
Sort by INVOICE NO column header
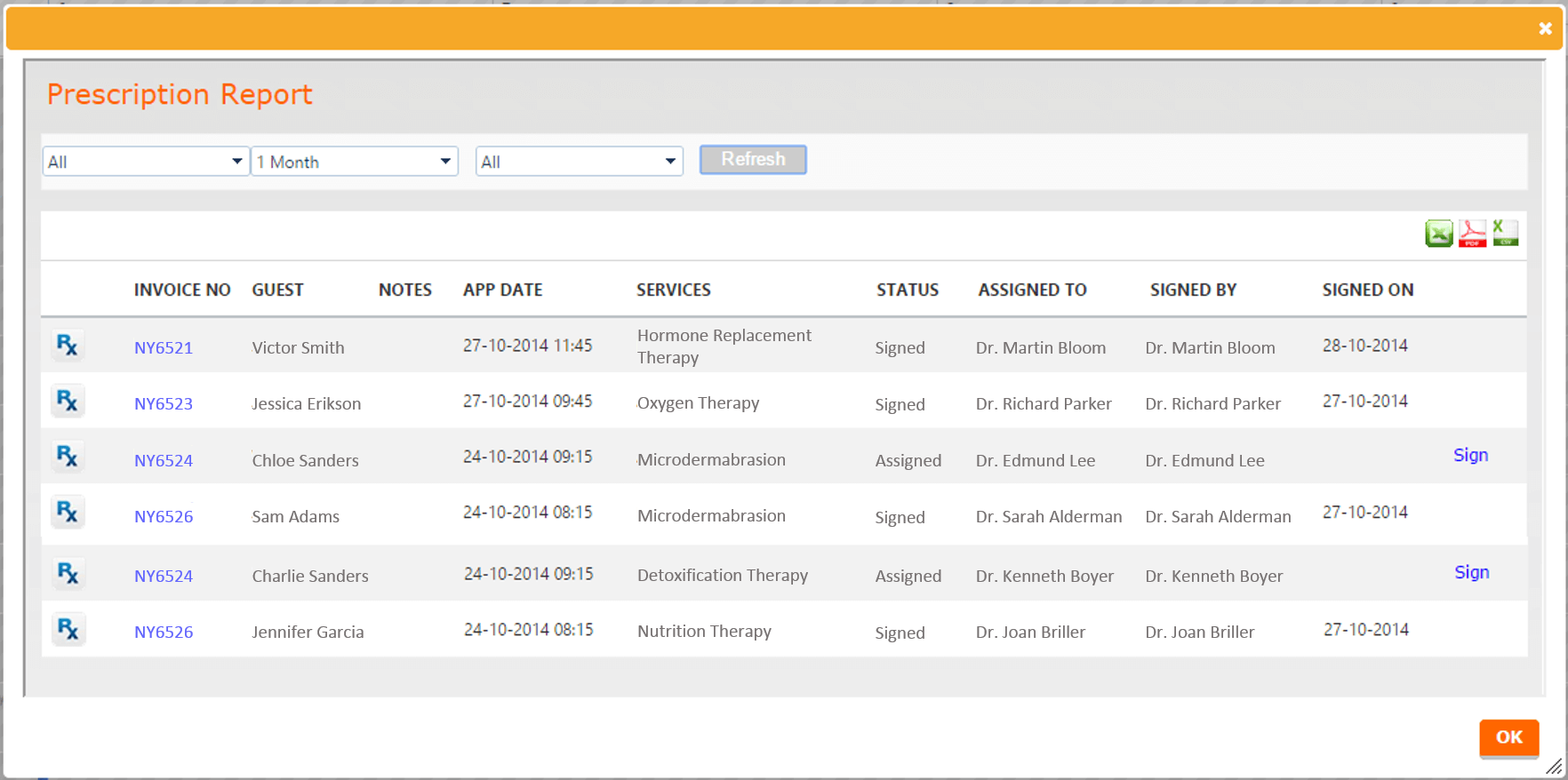click(x=182, y=290)
